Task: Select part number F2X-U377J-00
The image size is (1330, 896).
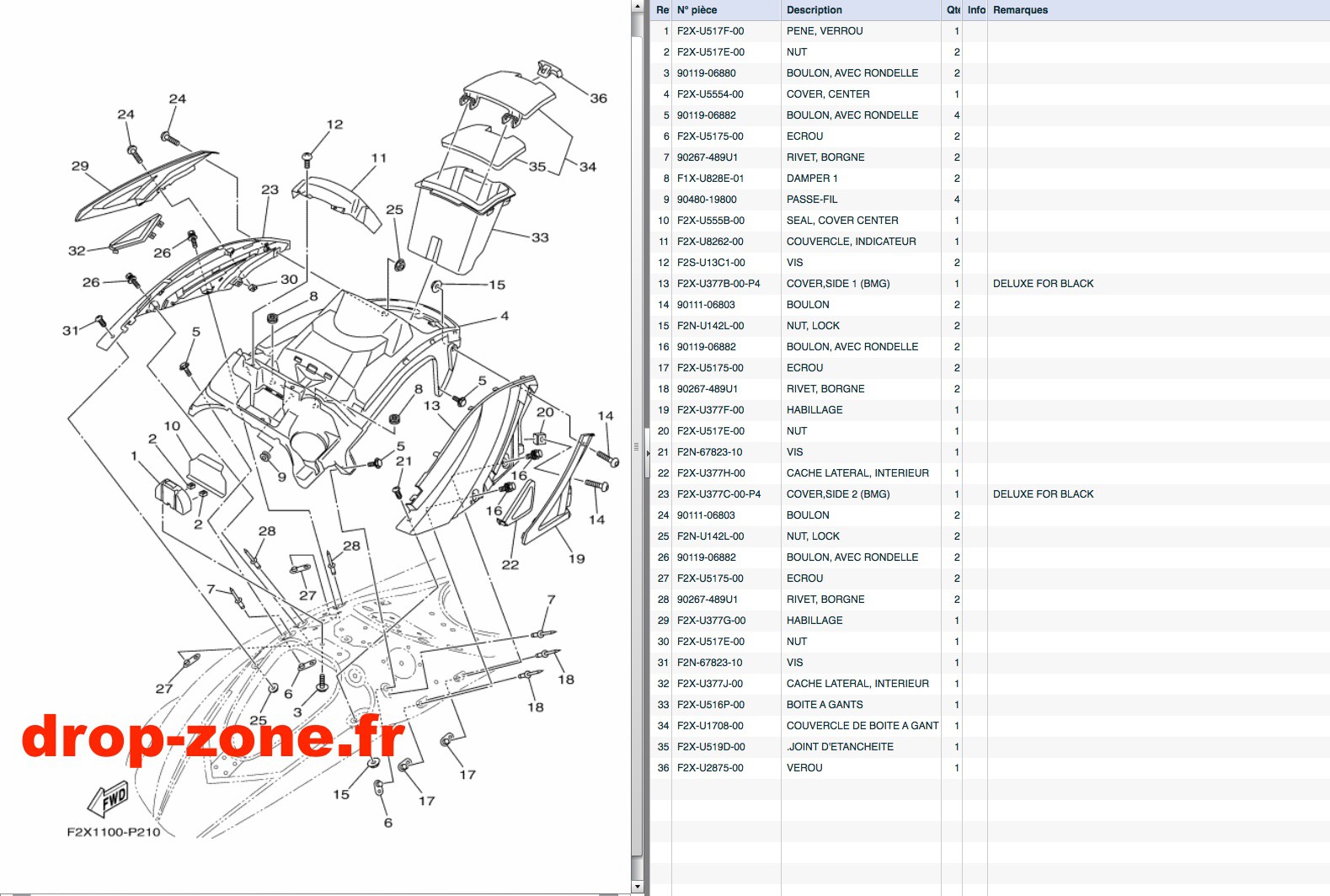Action: pyautogui.click(x=710, y=684)
